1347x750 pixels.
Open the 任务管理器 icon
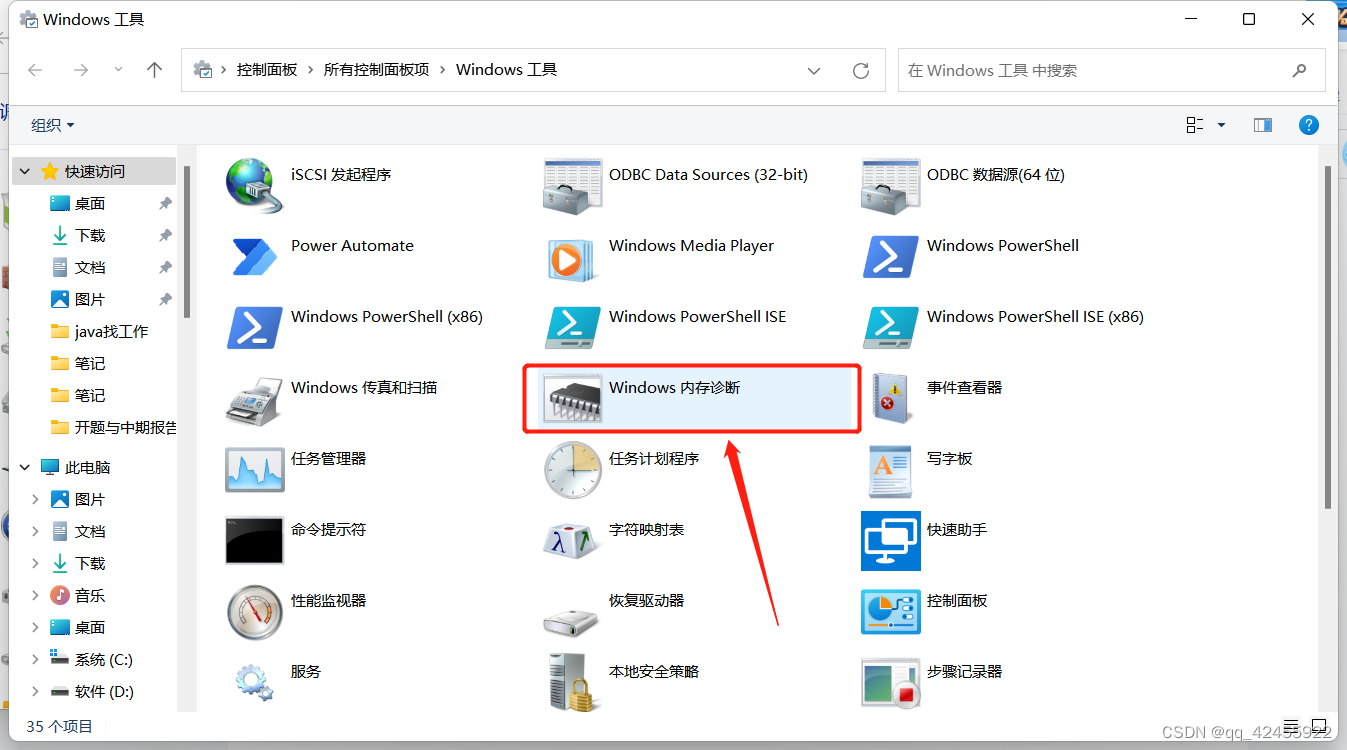pos(255,470)
